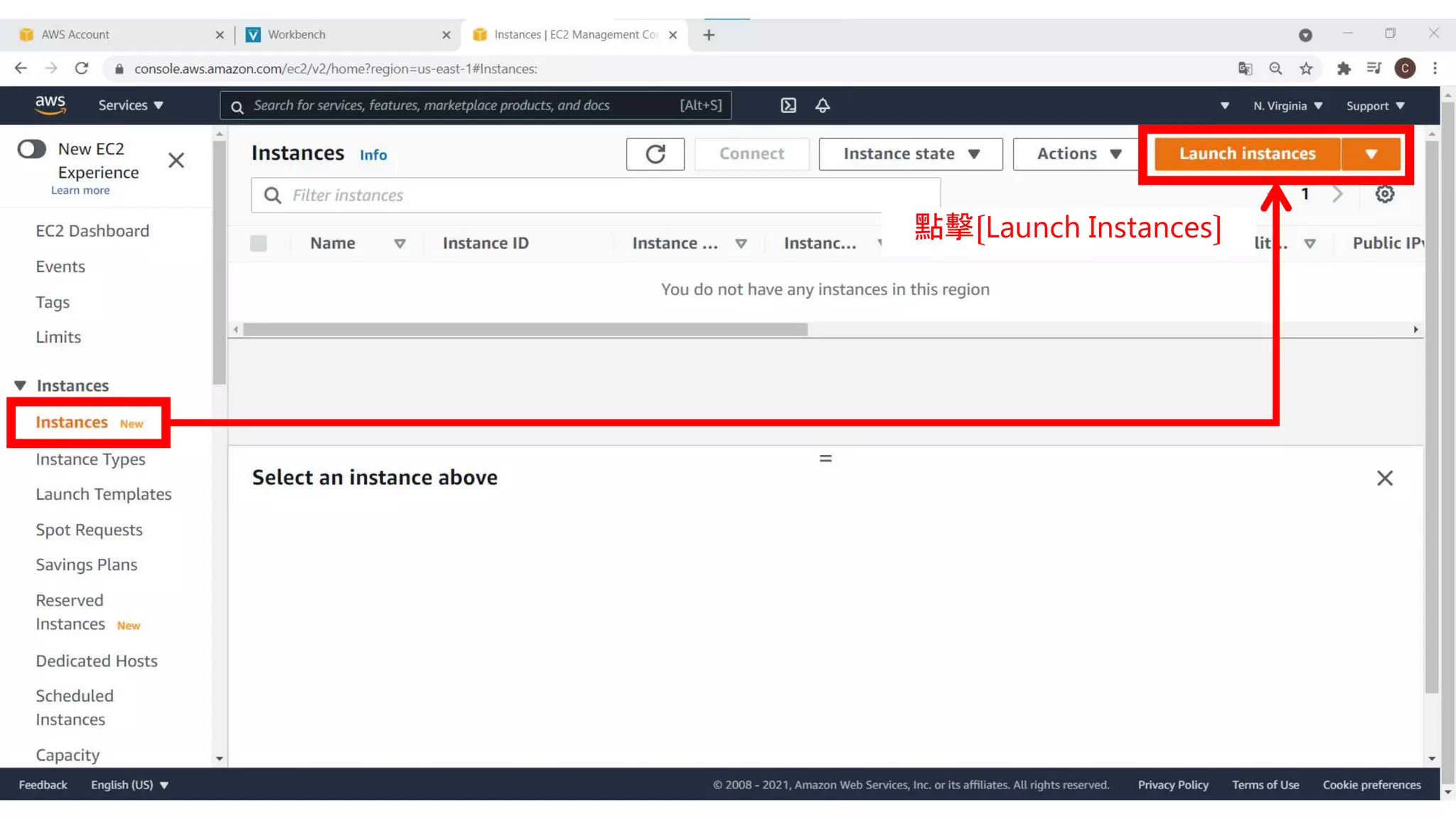Open the media control playlist icon

click(1374, 68)
